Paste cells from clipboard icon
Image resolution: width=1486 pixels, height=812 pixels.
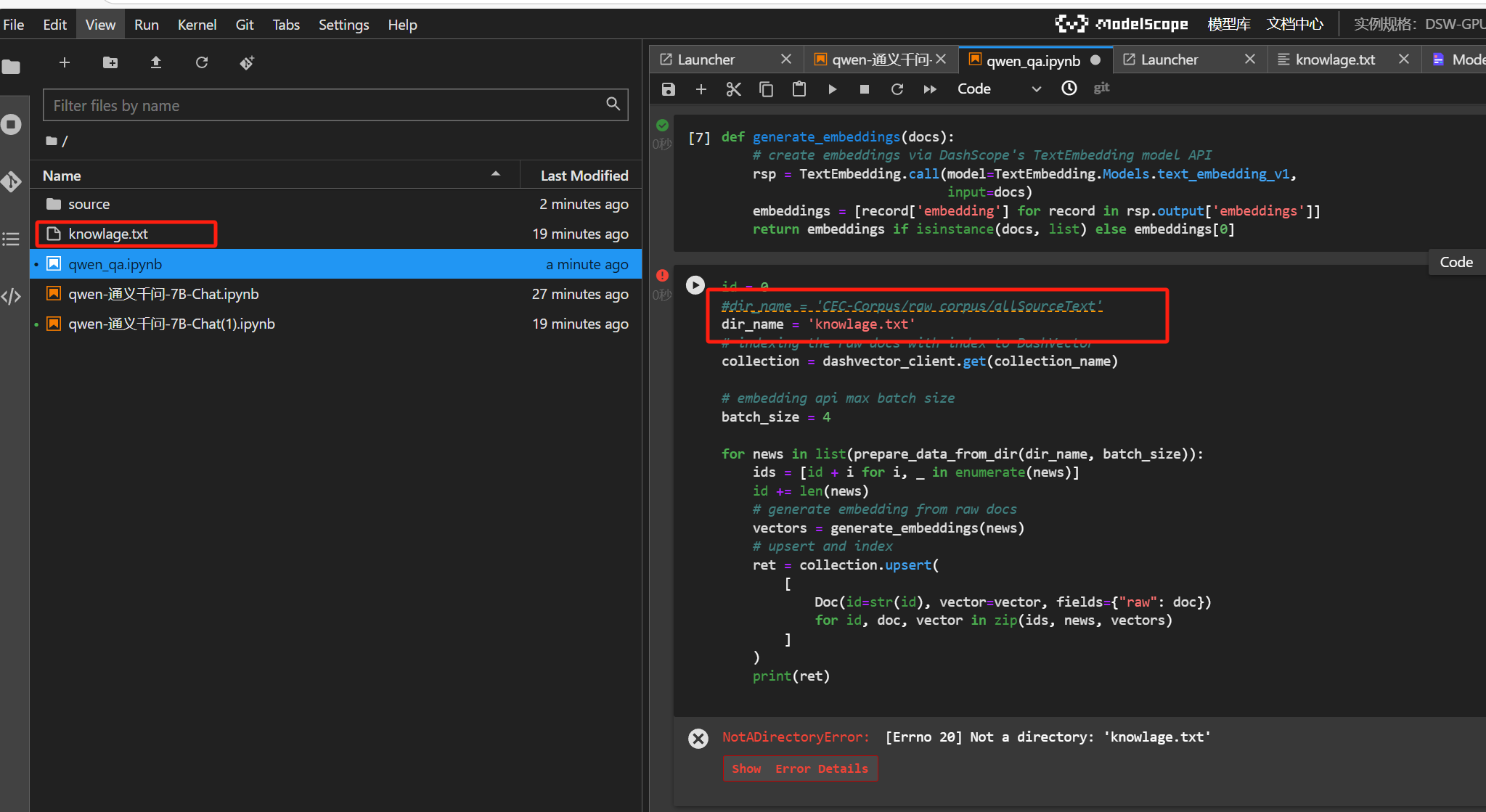pos(799,89)
